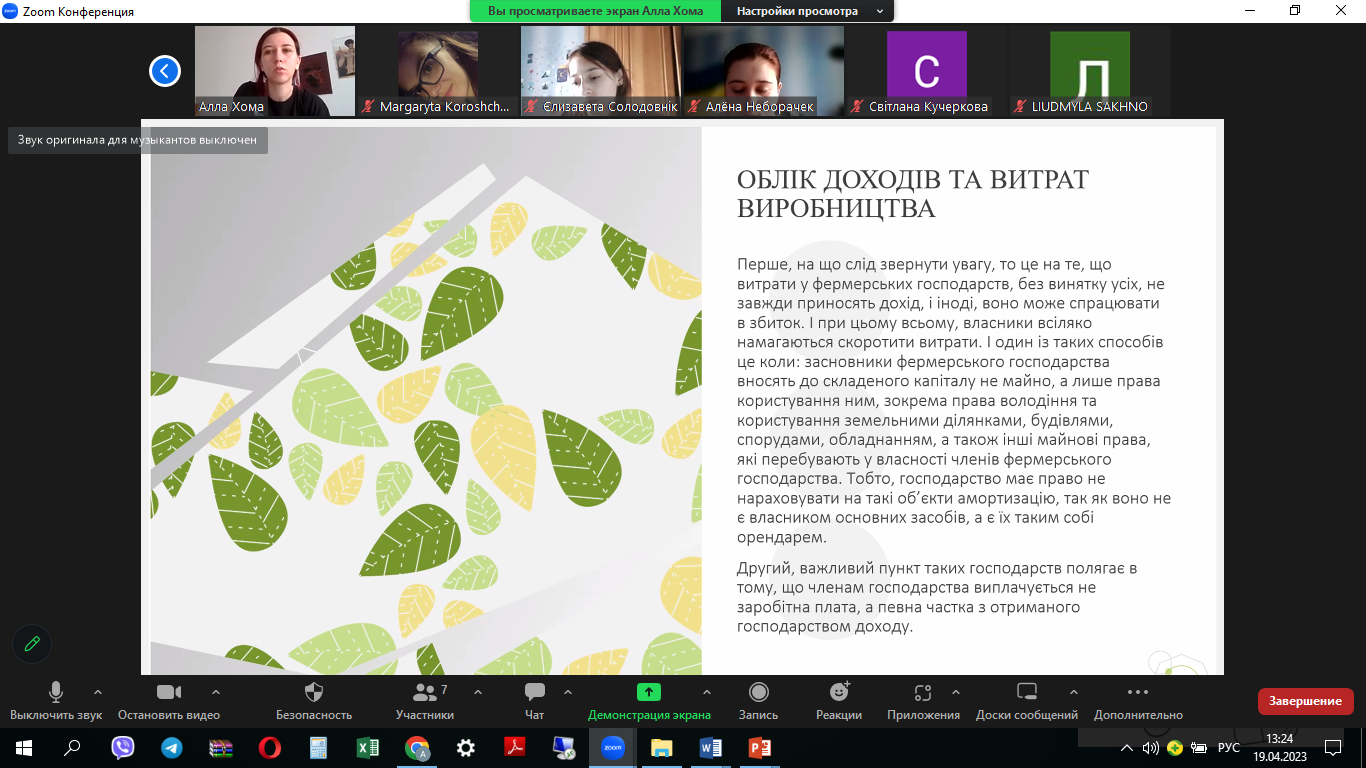This screenshot has width=1366, height=768.
Task: Select Алла Хома video thumbnail
Action: [275, 71]
